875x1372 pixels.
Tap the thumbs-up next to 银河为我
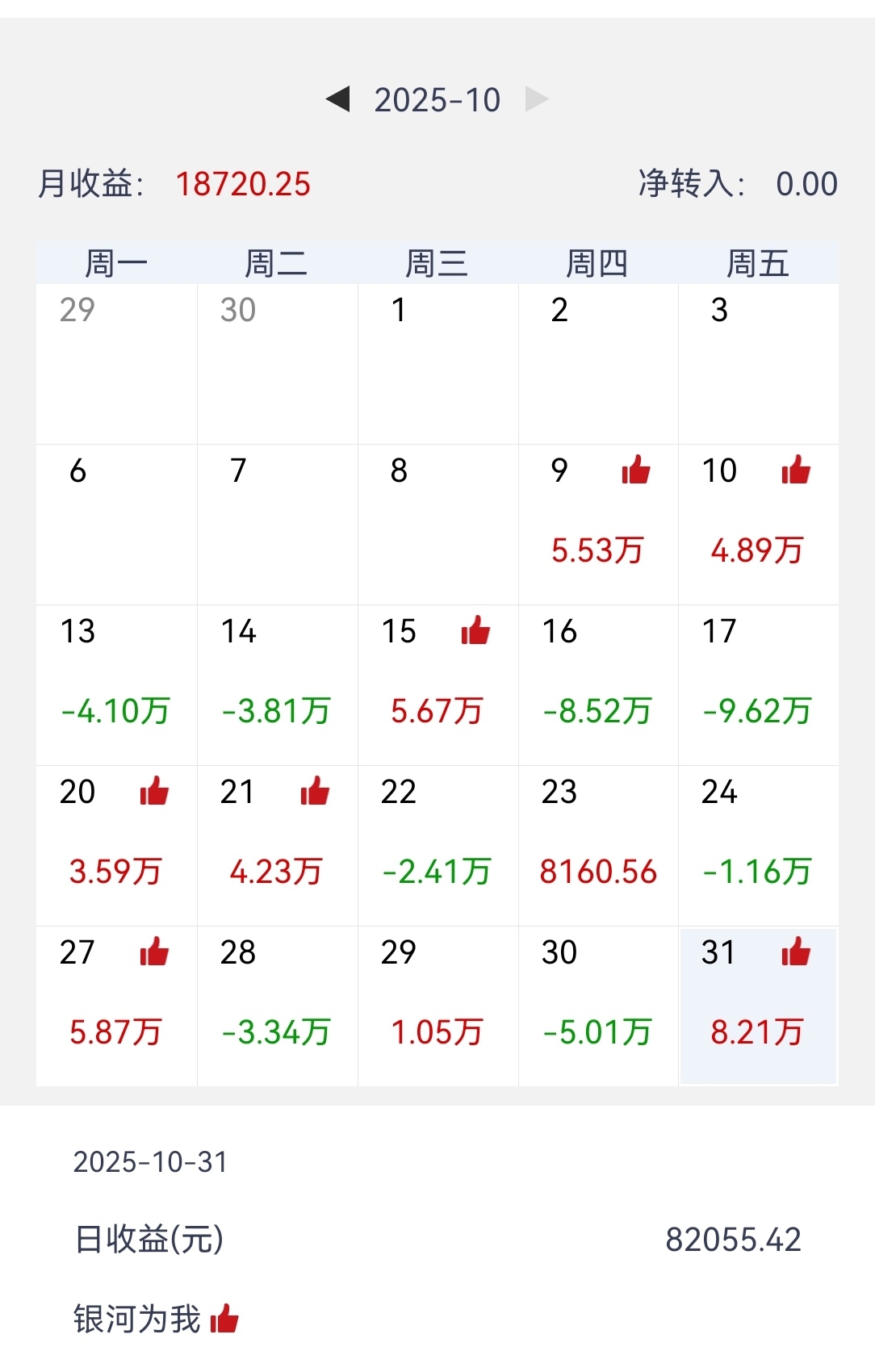click(224, 1320)
